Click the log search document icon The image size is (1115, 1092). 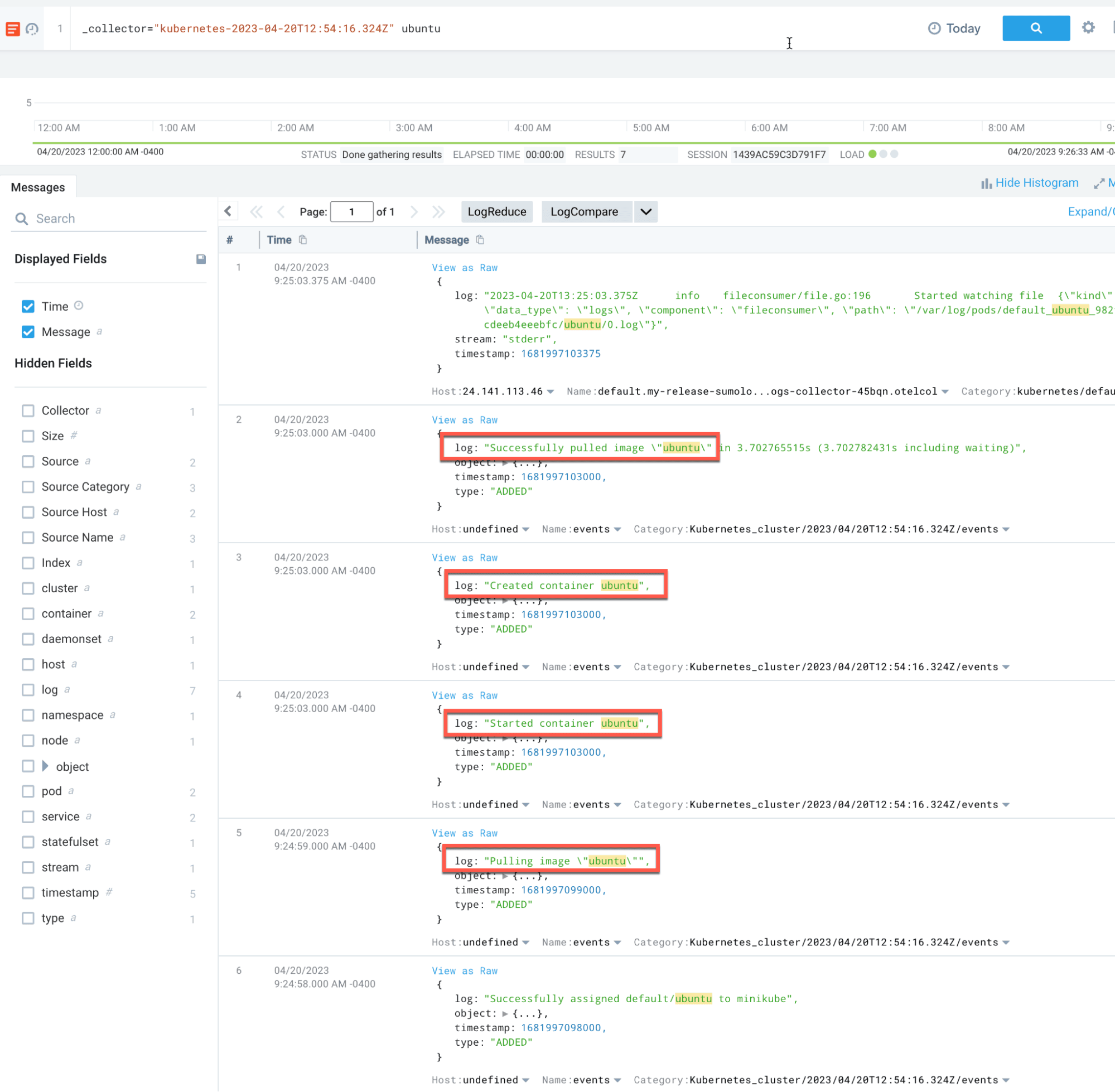click(13, 28)
